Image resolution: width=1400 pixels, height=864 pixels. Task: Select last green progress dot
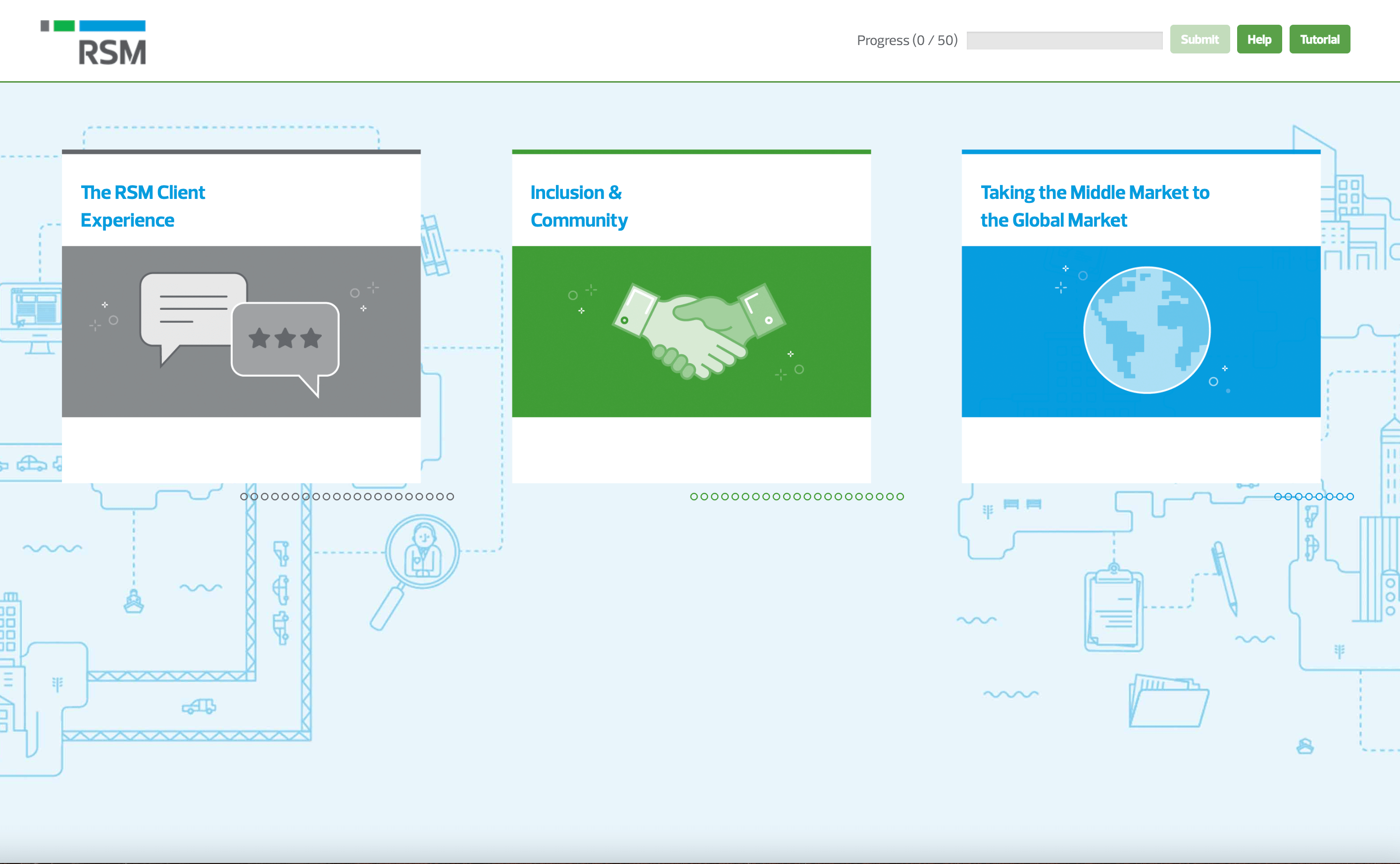(900, 496)
